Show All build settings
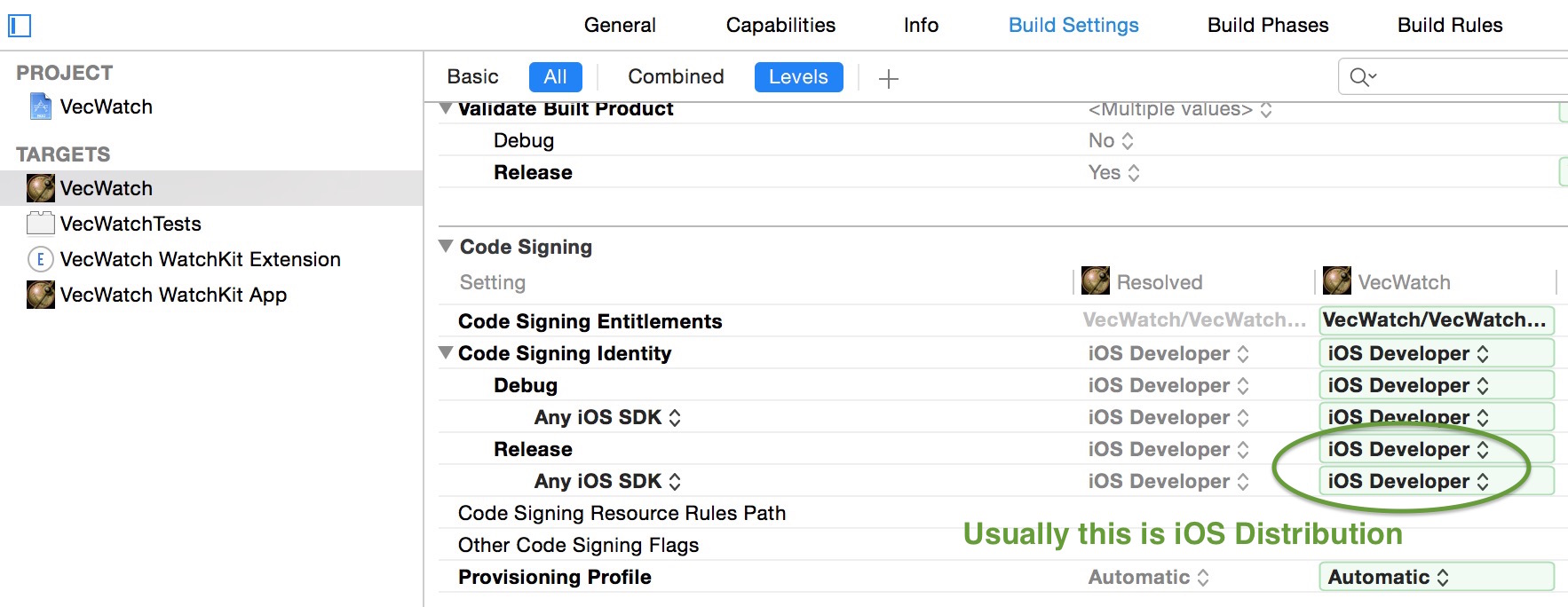This screenshot has width=1568, height=607. [x=556, y=77]
